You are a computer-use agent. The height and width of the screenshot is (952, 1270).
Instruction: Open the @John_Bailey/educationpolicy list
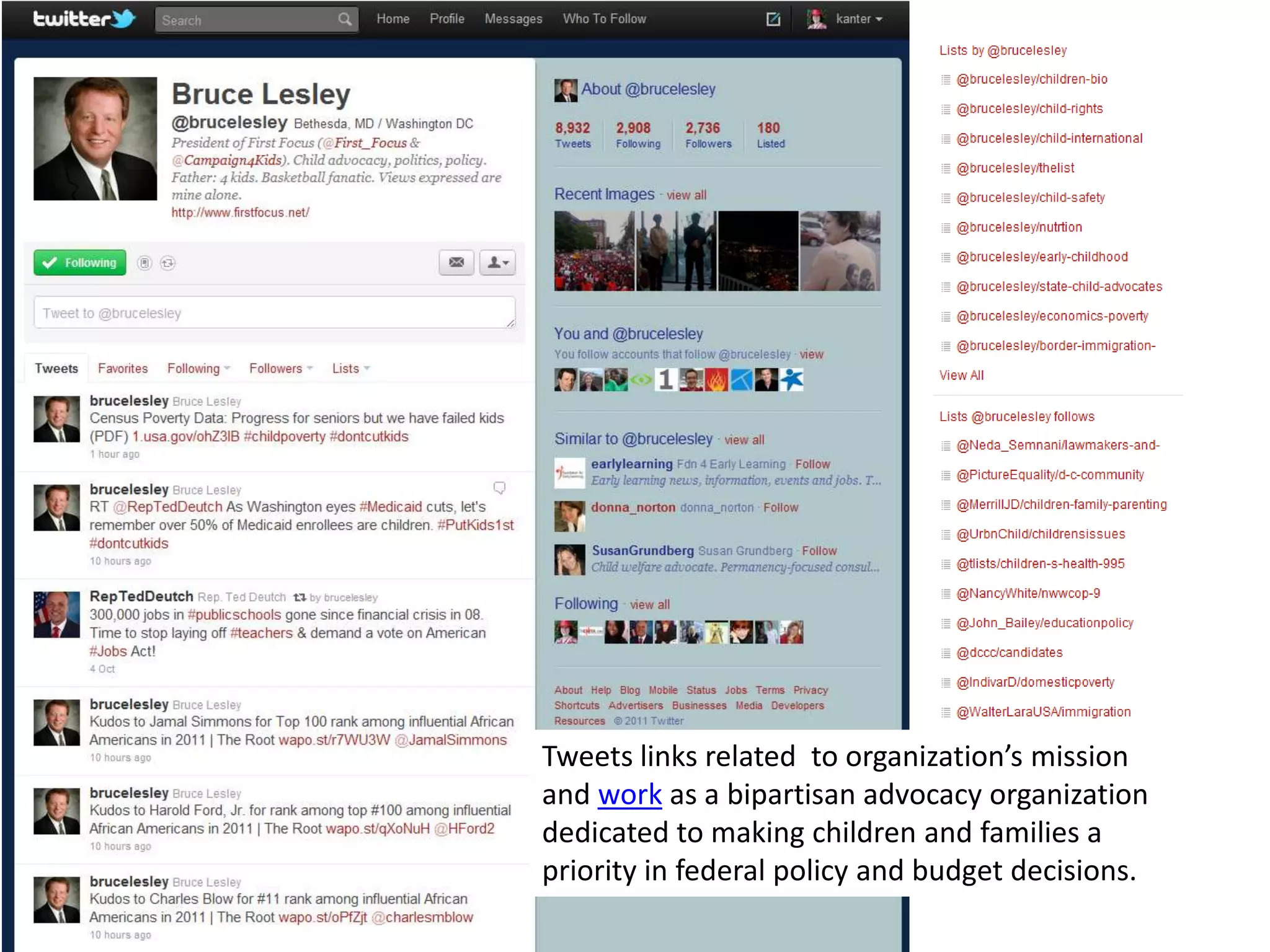coord(1045,623)
